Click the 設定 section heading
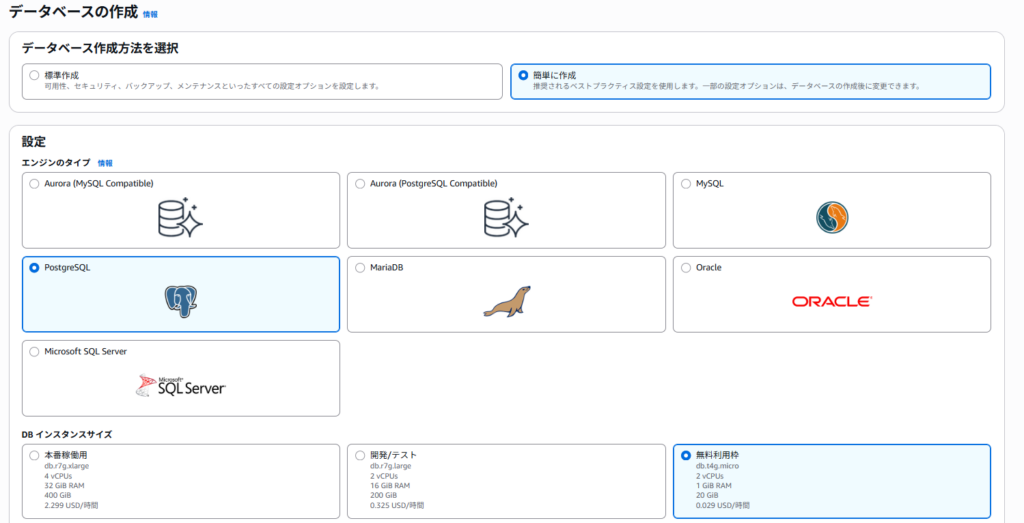 (34, 142)
